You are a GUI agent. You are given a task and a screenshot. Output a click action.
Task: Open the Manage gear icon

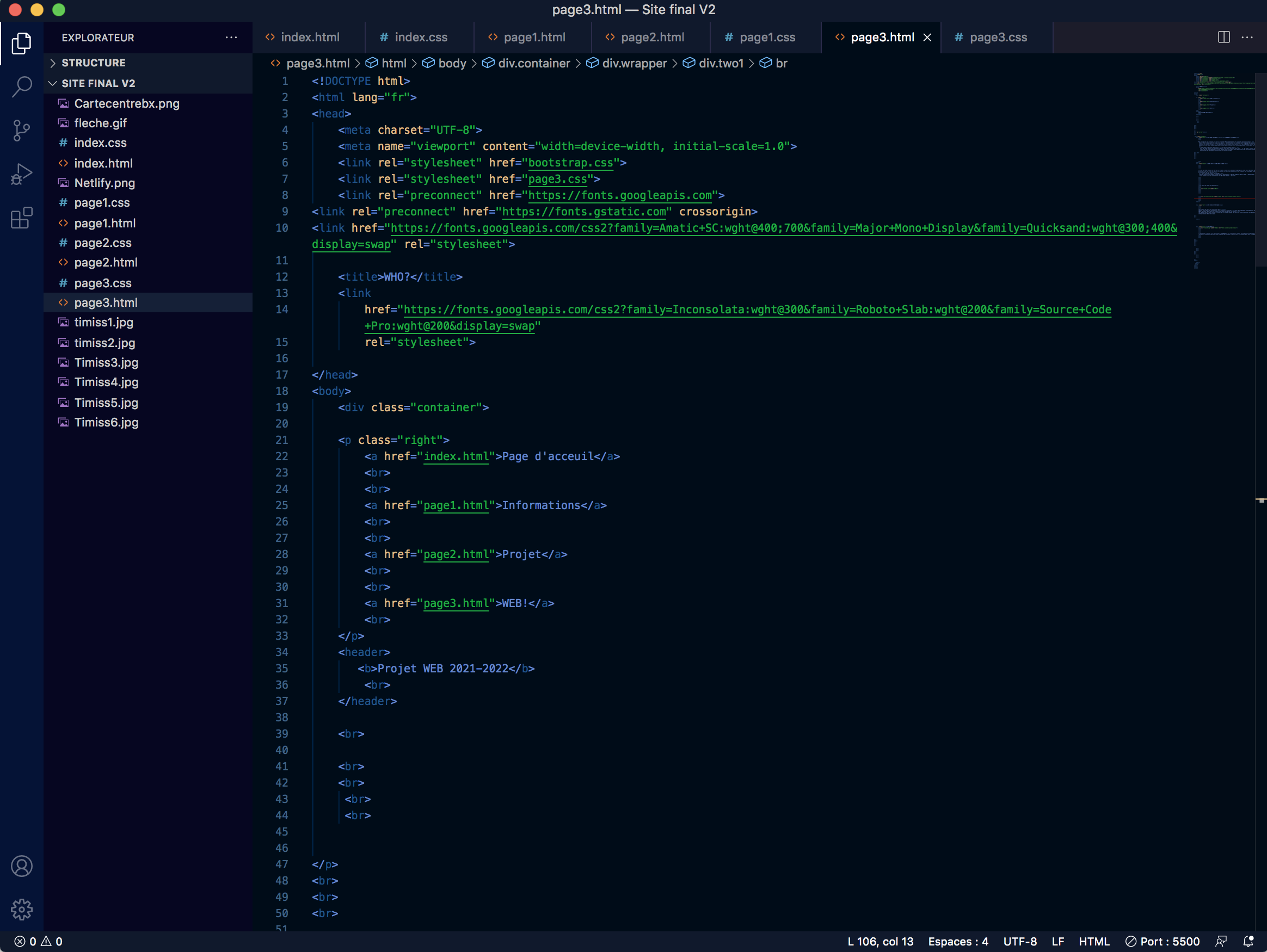pos(21,909)
